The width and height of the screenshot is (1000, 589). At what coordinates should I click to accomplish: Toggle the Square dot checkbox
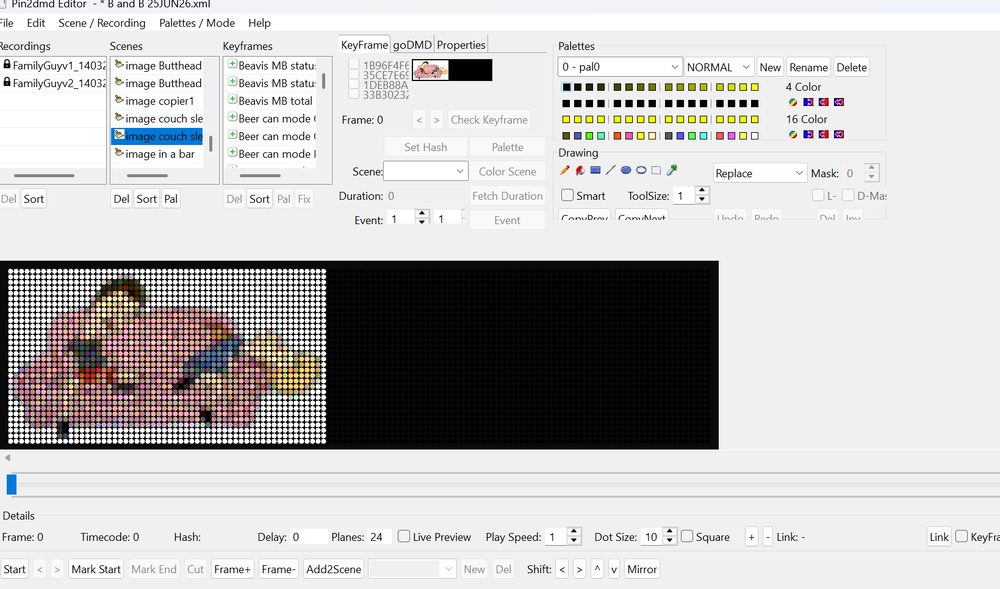(x=687, y=537)
